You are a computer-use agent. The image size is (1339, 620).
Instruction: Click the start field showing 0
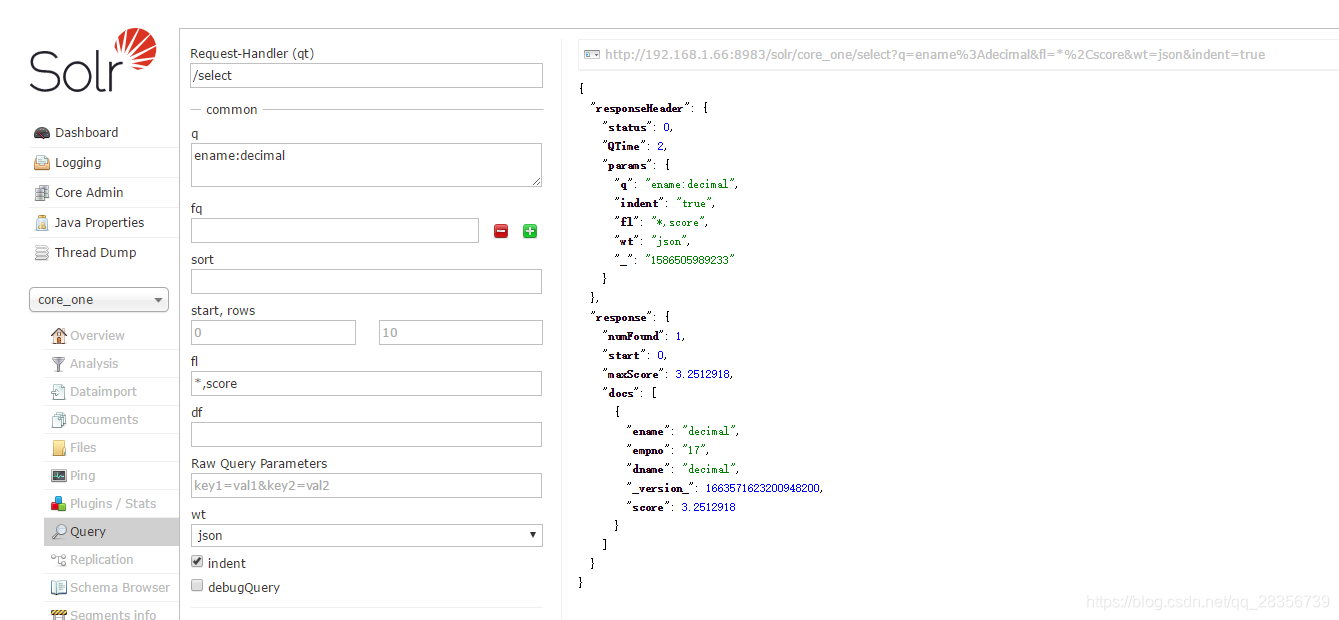click(x=273, y=332)
